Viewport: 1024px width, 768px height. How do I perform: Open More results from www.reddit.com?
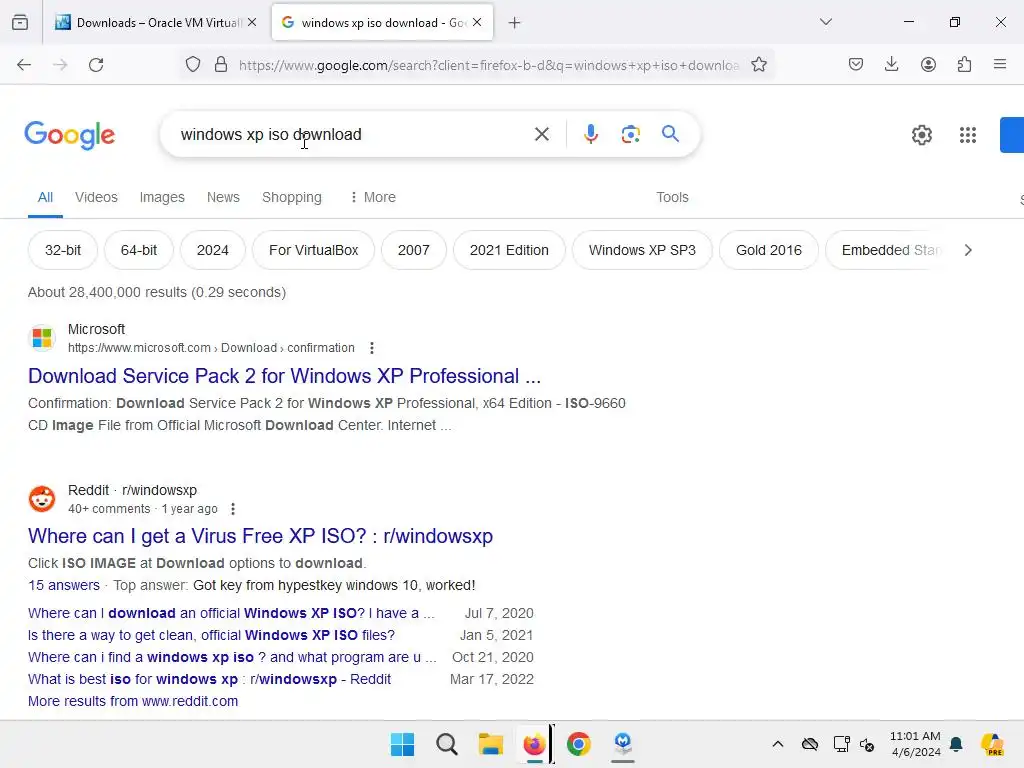pyautogui.click(x=133, y=701)
